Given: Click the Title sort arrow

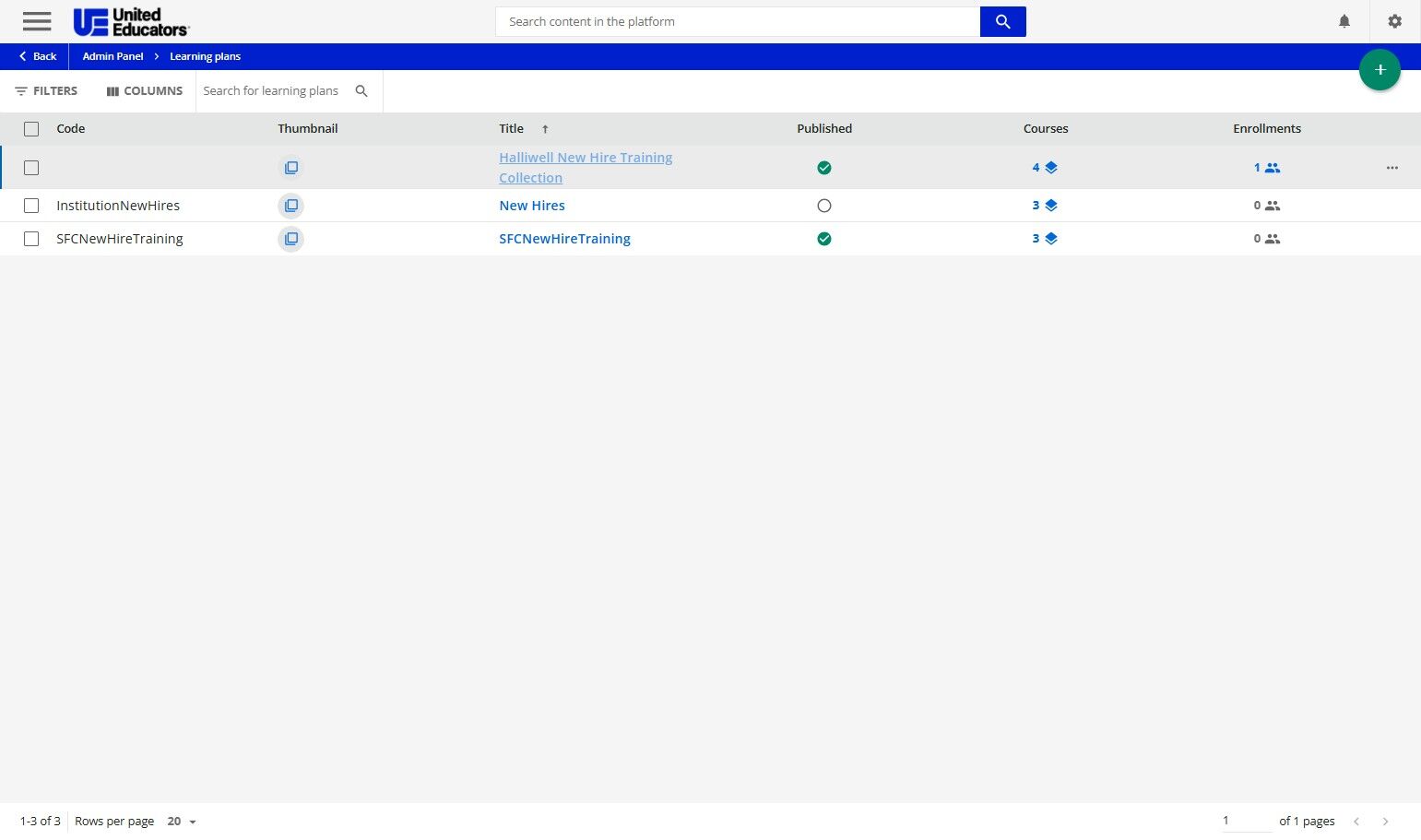Looking at the screenshot, I should coord(545,129).
